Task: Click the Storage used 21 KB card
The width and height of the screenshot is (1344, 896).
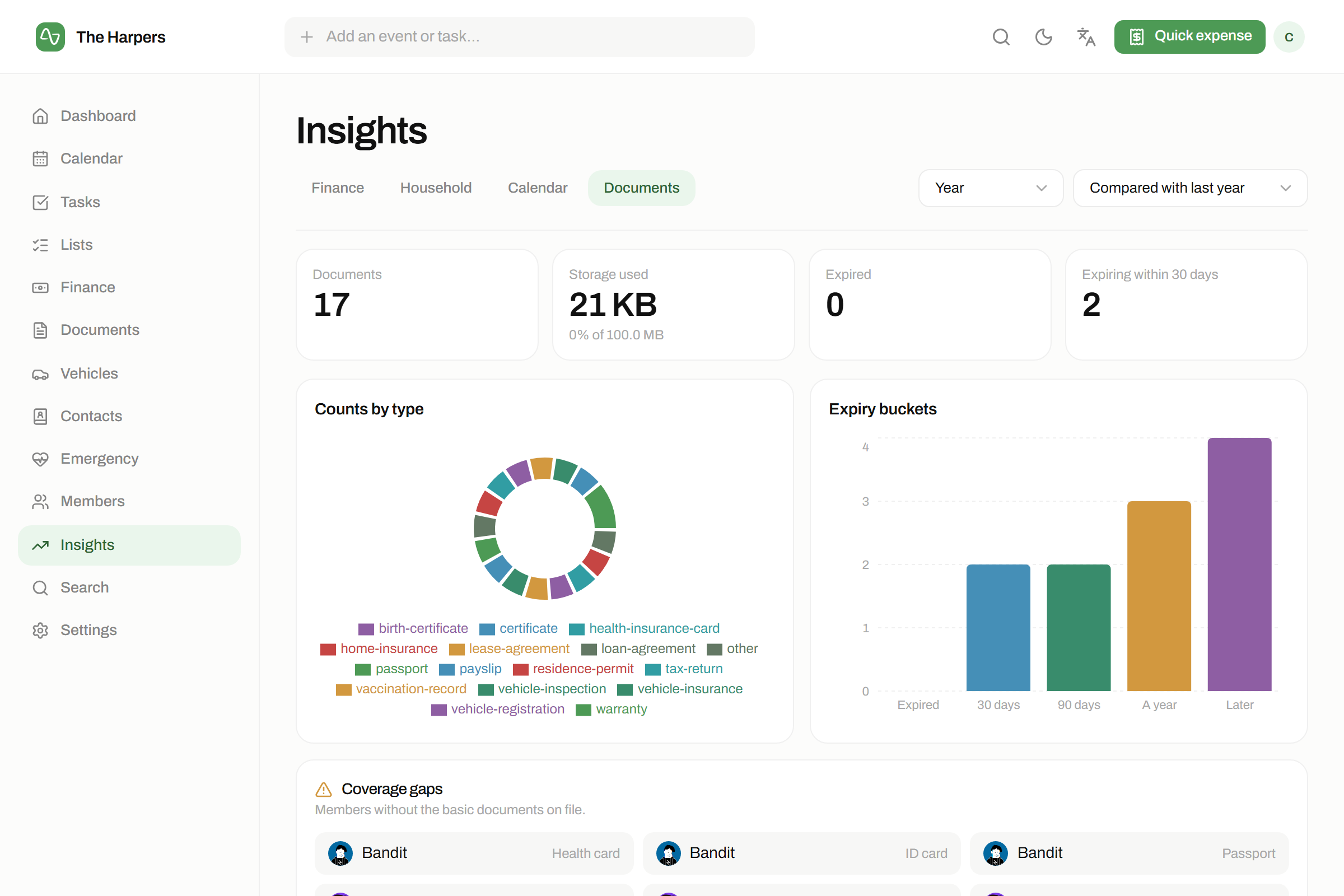Action: click(673, 305)
